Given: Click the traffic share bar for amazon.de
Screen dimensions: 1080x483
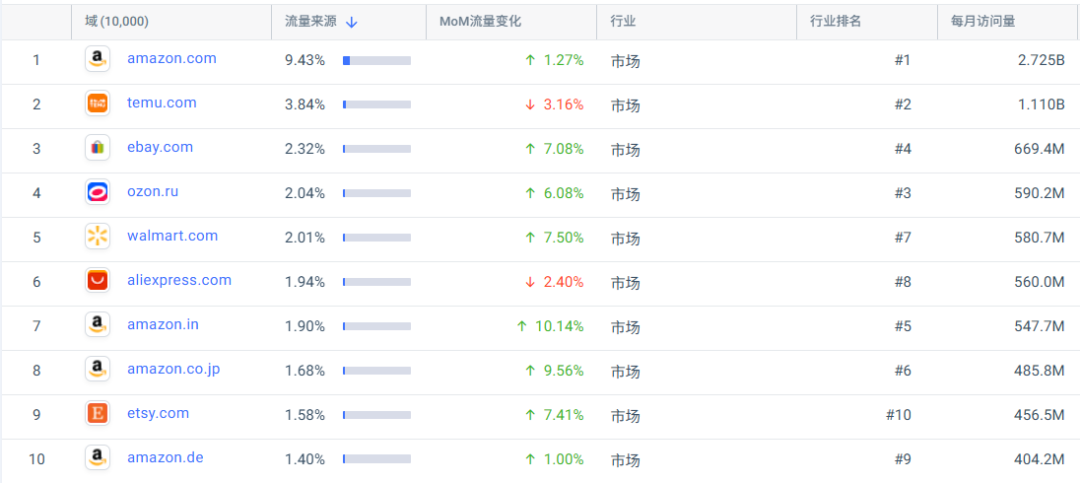Looking at the screenshot, I should coord(377,459).
